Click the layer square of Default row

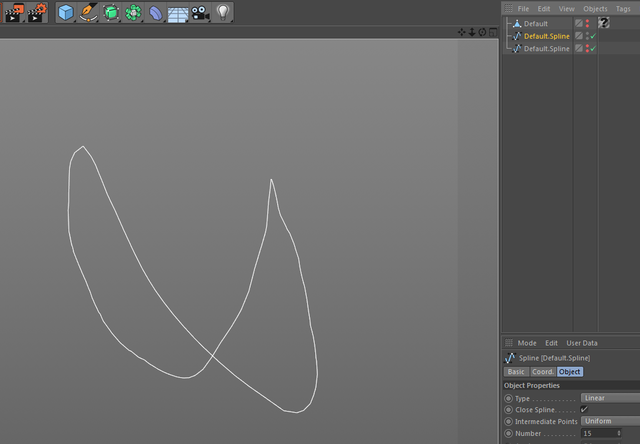579,23
